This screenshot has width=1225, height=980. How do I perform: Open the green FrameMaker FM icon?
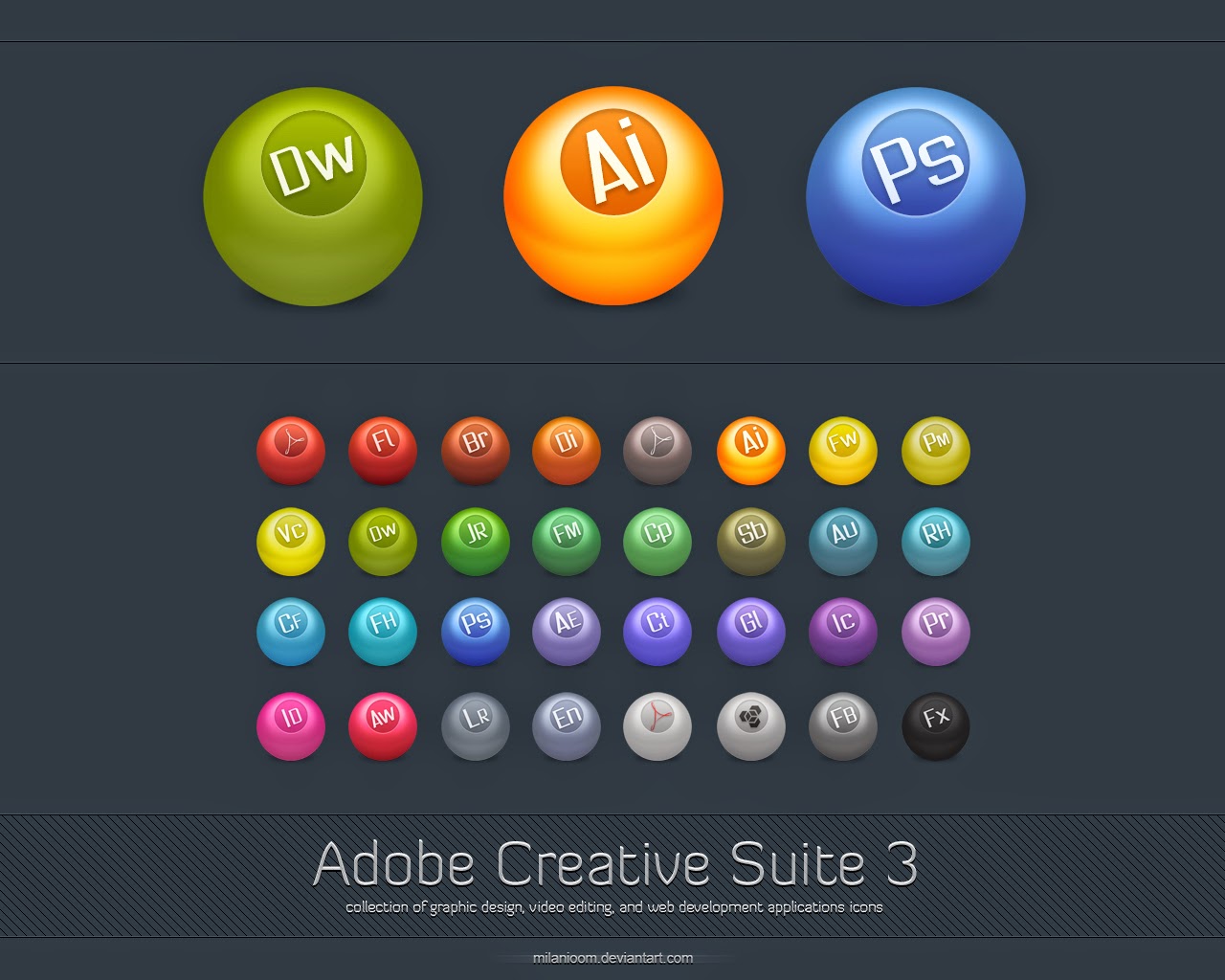567,541
